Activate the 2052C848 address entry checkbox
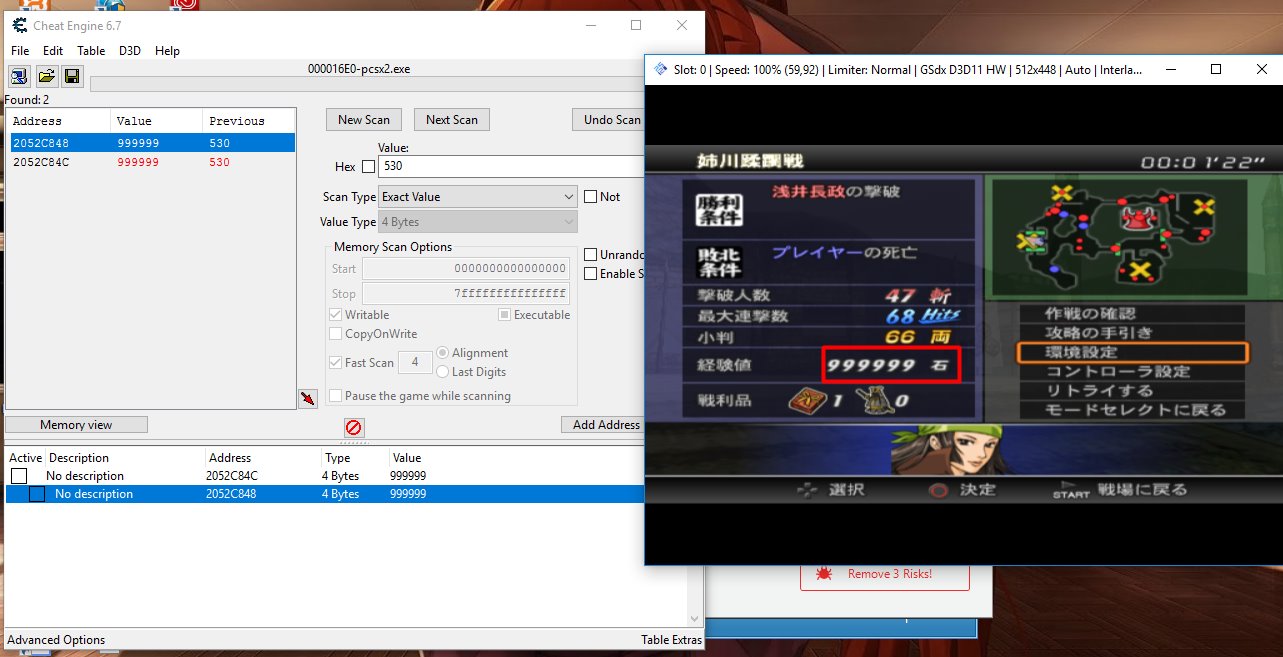The width and height of the screenshot is (1283, 657). point(37,494)
